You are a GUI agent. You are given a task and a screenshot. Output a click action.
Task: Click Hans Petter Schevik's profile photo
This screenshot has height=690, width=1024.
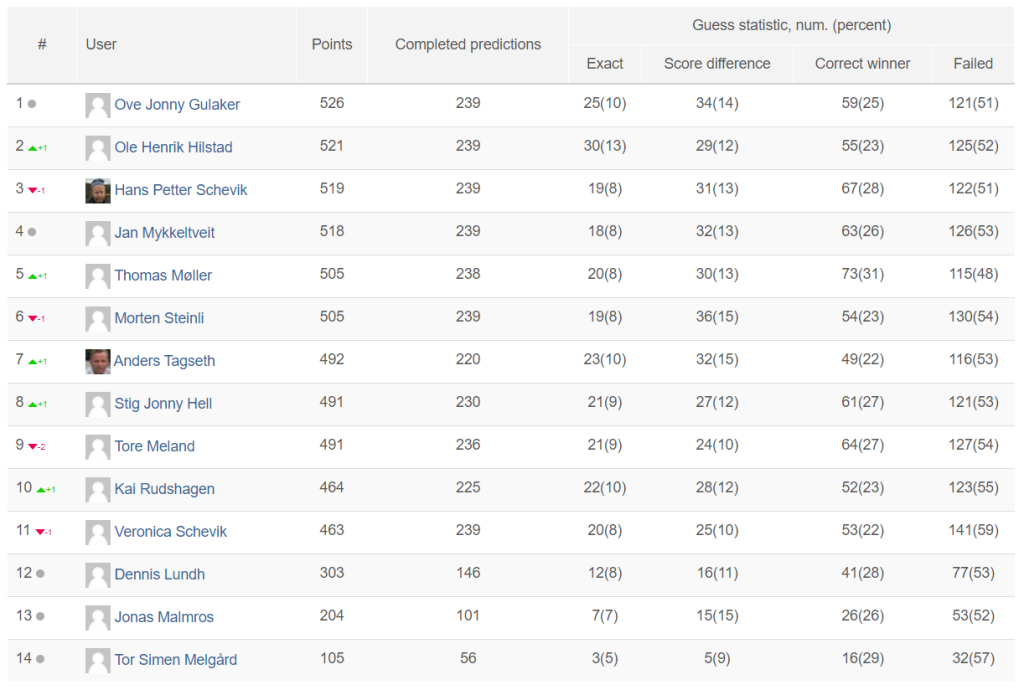click(98, 190)
